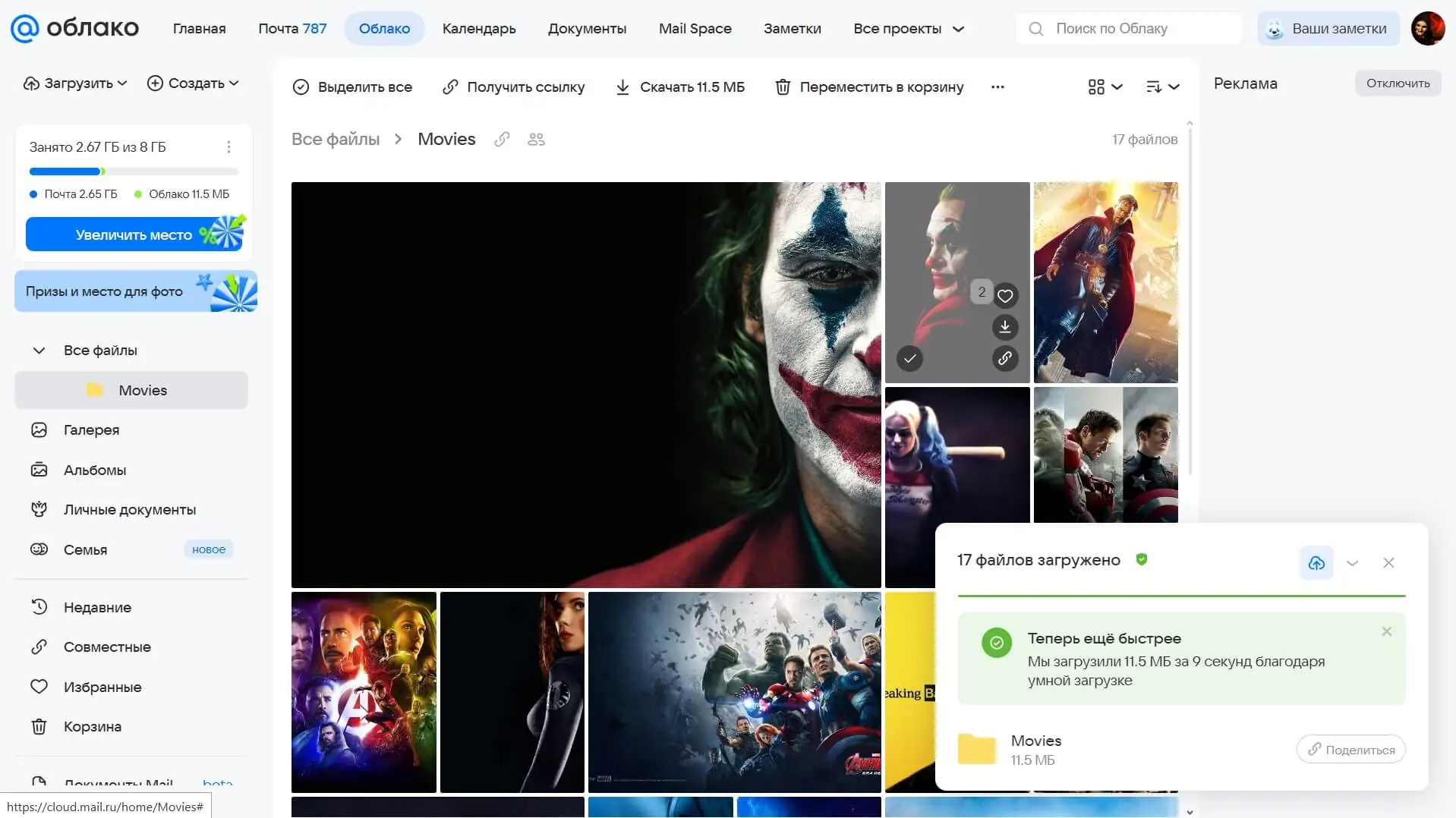Click the cloud upload icon in upload panel

point(1316,563)
